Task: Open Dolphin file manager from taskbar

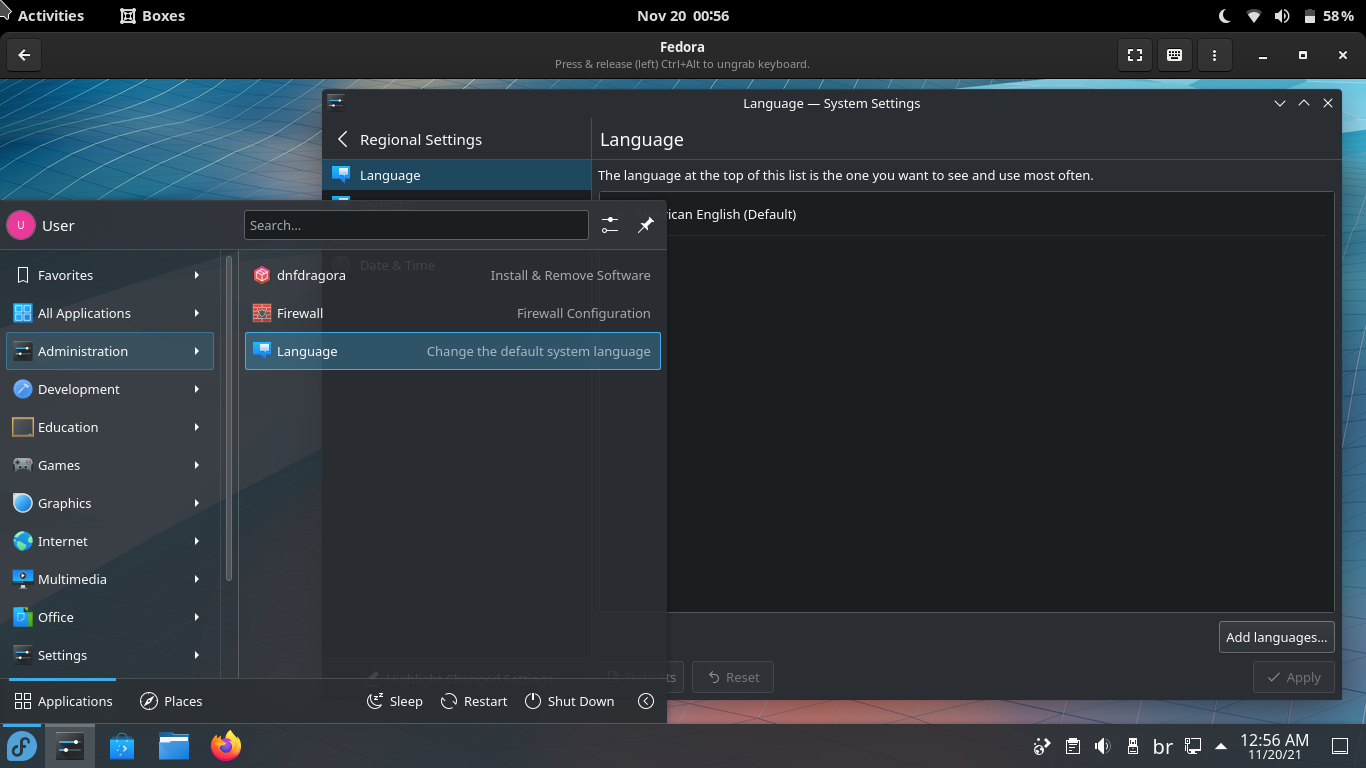Action: [174, 745]
